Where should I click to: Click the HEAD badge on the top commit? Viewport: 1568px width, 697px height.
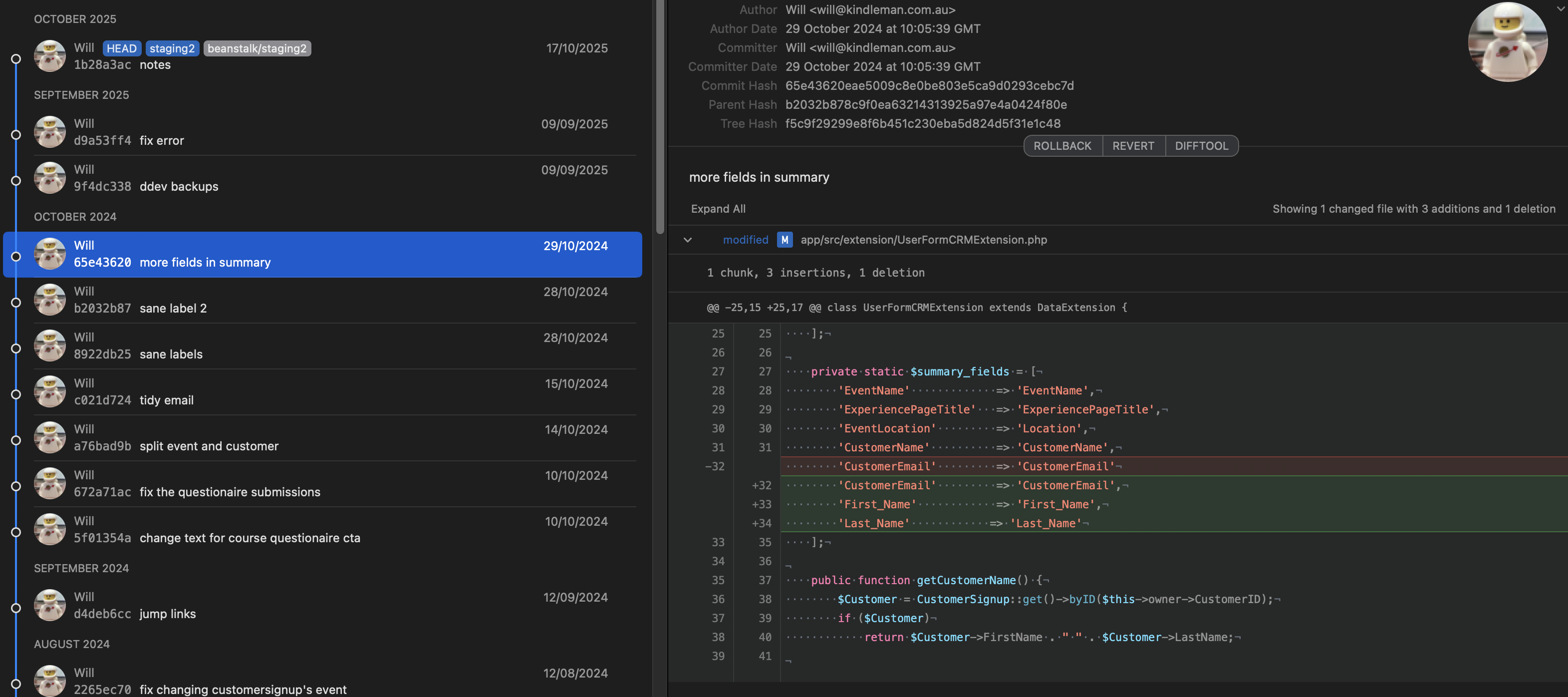click(122, 48)
